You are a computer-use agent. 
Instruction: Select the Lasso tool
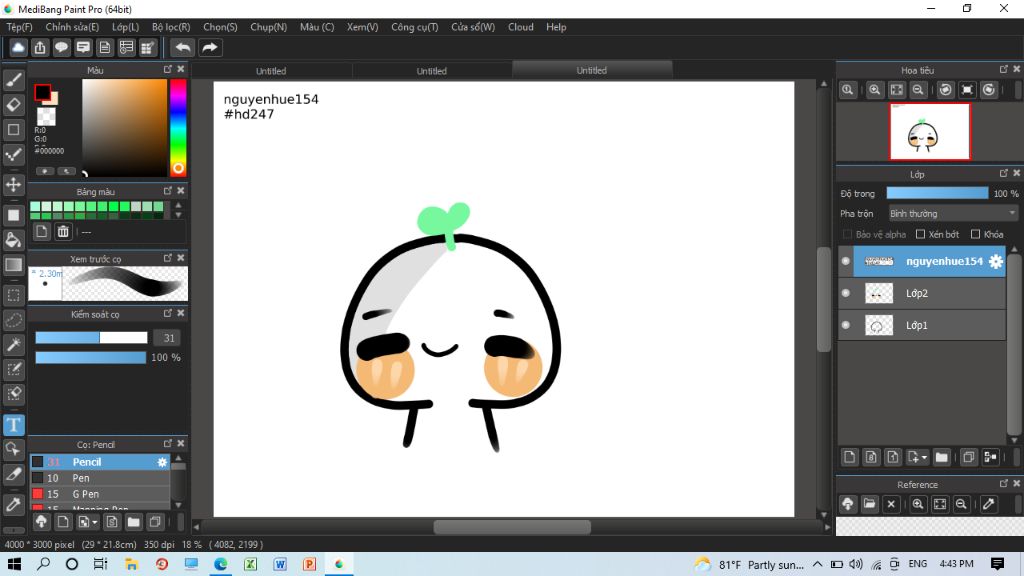click(14, 320)
